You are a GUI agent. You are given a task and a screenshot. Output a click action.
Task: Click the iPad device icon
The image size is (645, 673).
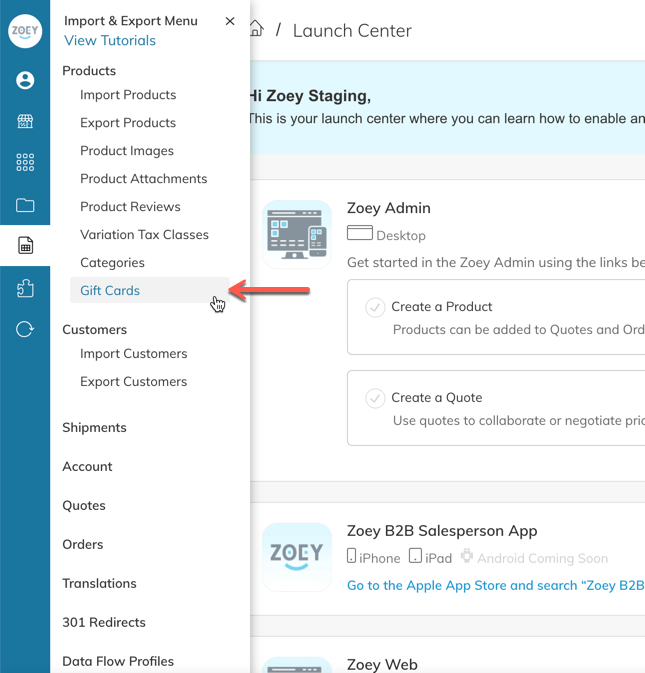(415, 555)
